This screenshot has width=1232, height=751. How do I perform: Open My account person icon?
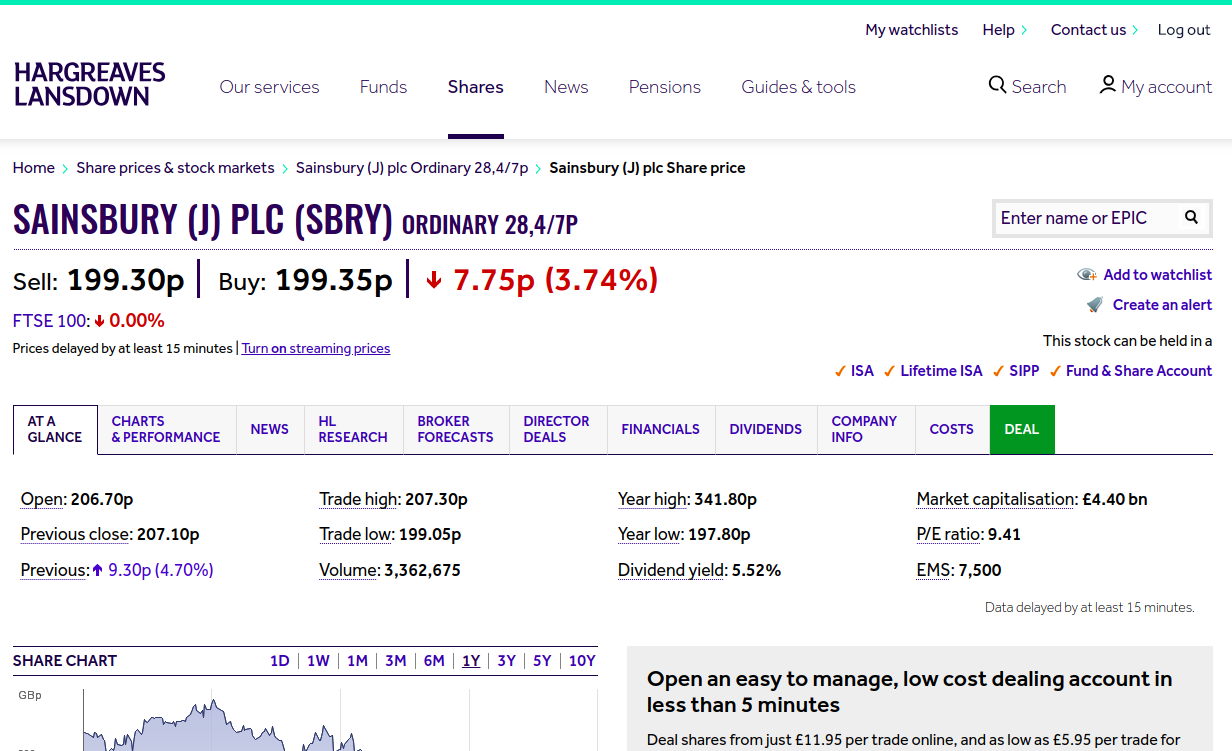1107,85
